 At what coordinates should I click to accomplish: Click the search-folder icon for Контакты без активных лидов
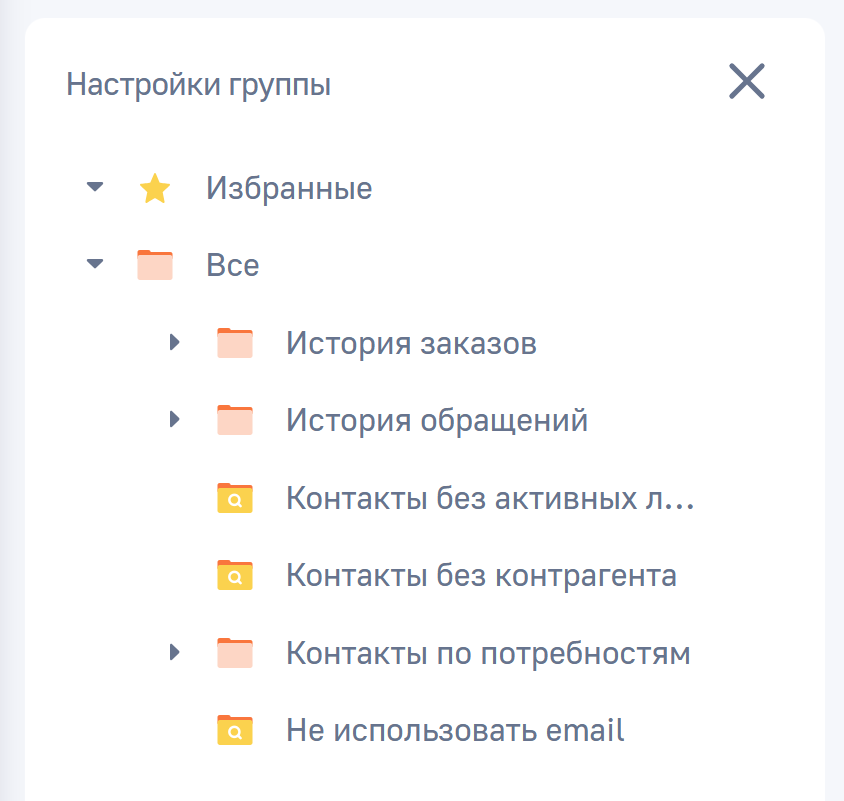[x=234, y=497]
